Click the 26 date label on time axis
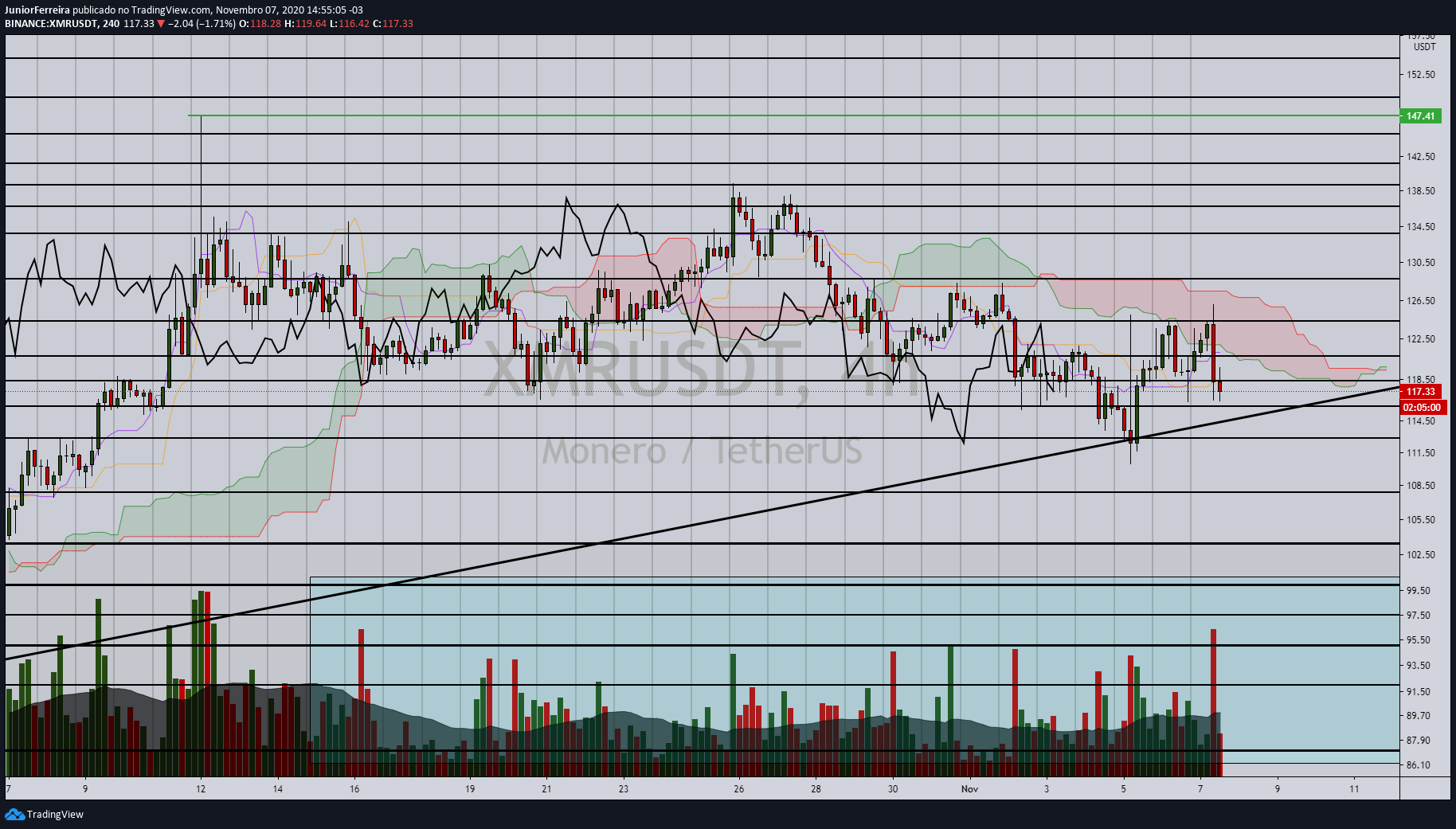The image size is (1456, 829). click(x=739, y=789)
